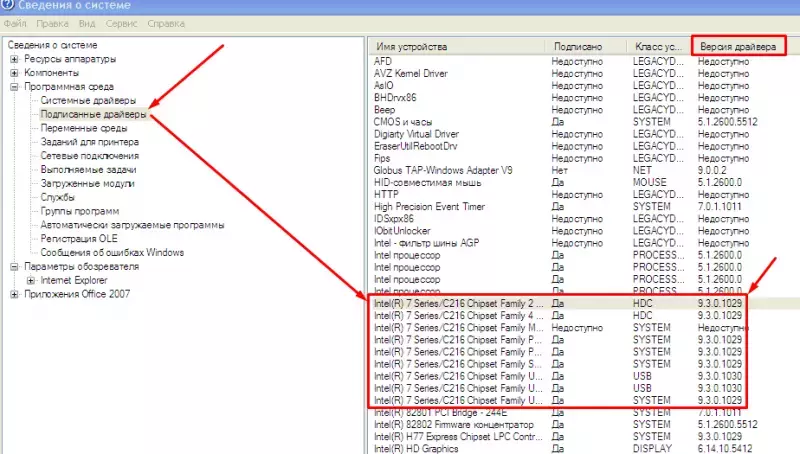Click version 9.0.0.2 cell
This screenshot has height=454, width=800.
(x=712, y=170)
